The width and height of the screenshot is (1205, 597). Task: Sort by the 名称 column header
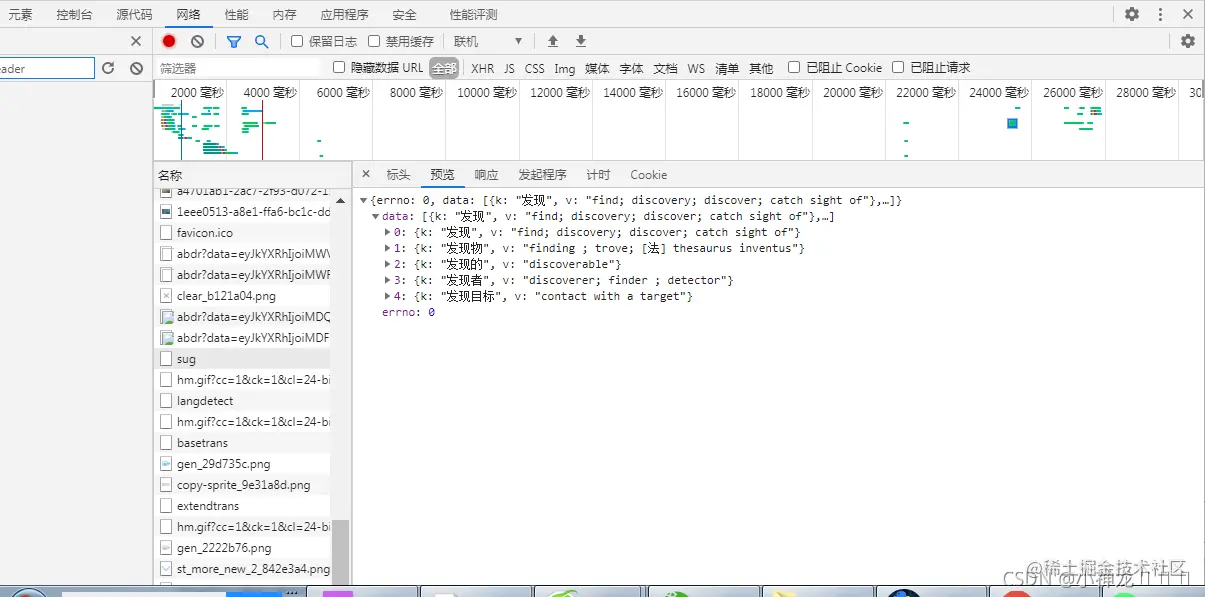(x=252, y=174)
